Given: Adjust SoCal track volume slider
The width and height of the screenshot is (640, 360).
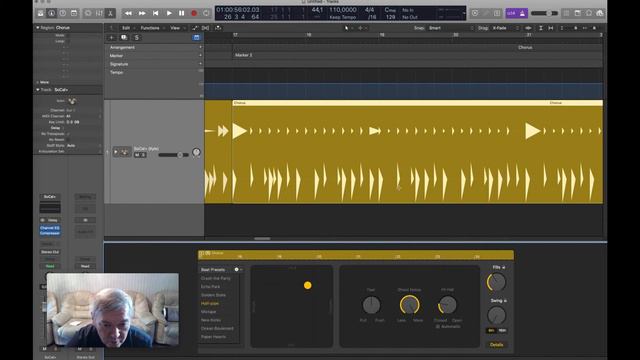Looking at the screenshot, I should click(173, 155).
